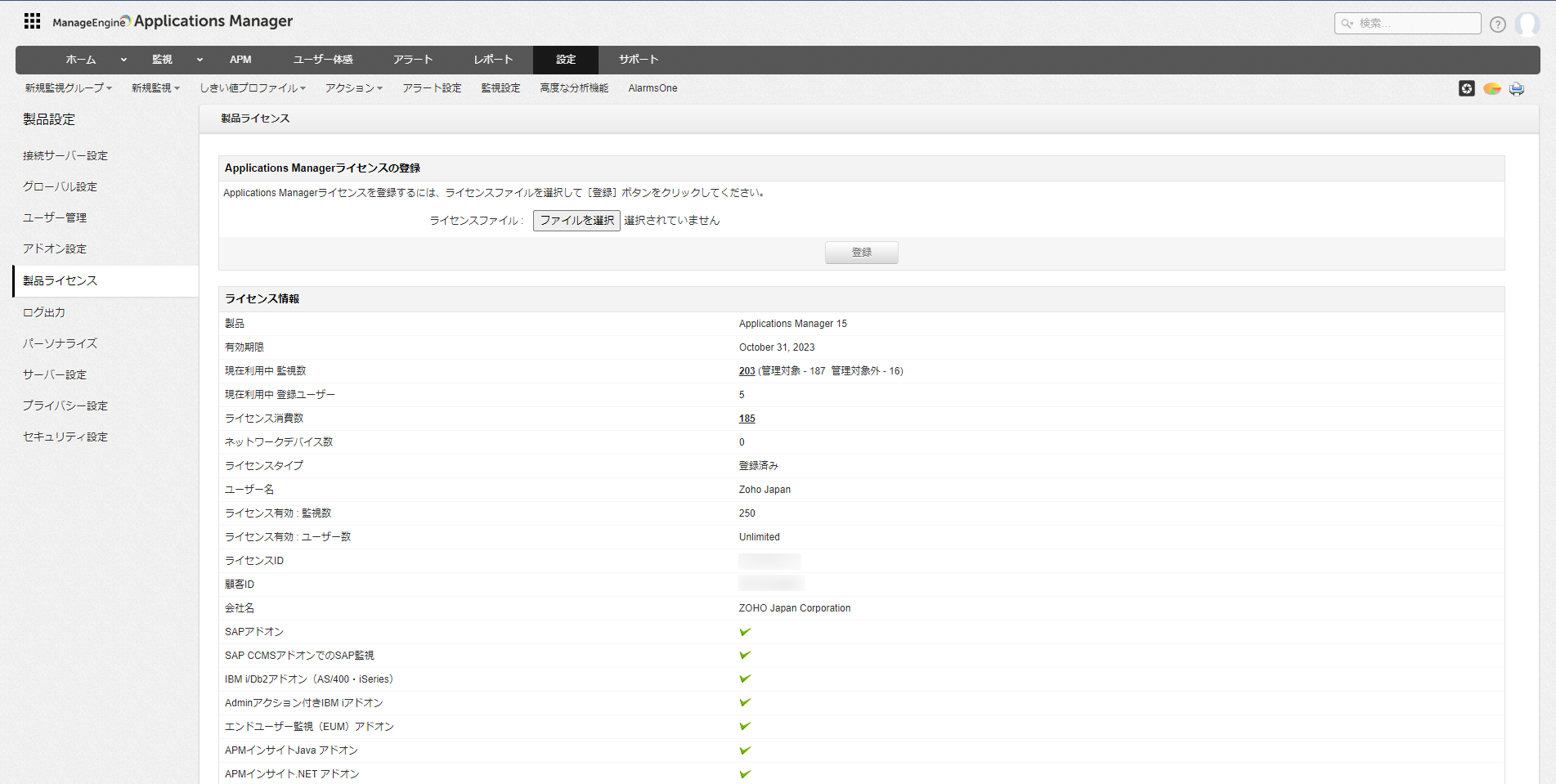Open the 新規監視 dropdown
Viewport: 1556px width, 784px height.
155,88
